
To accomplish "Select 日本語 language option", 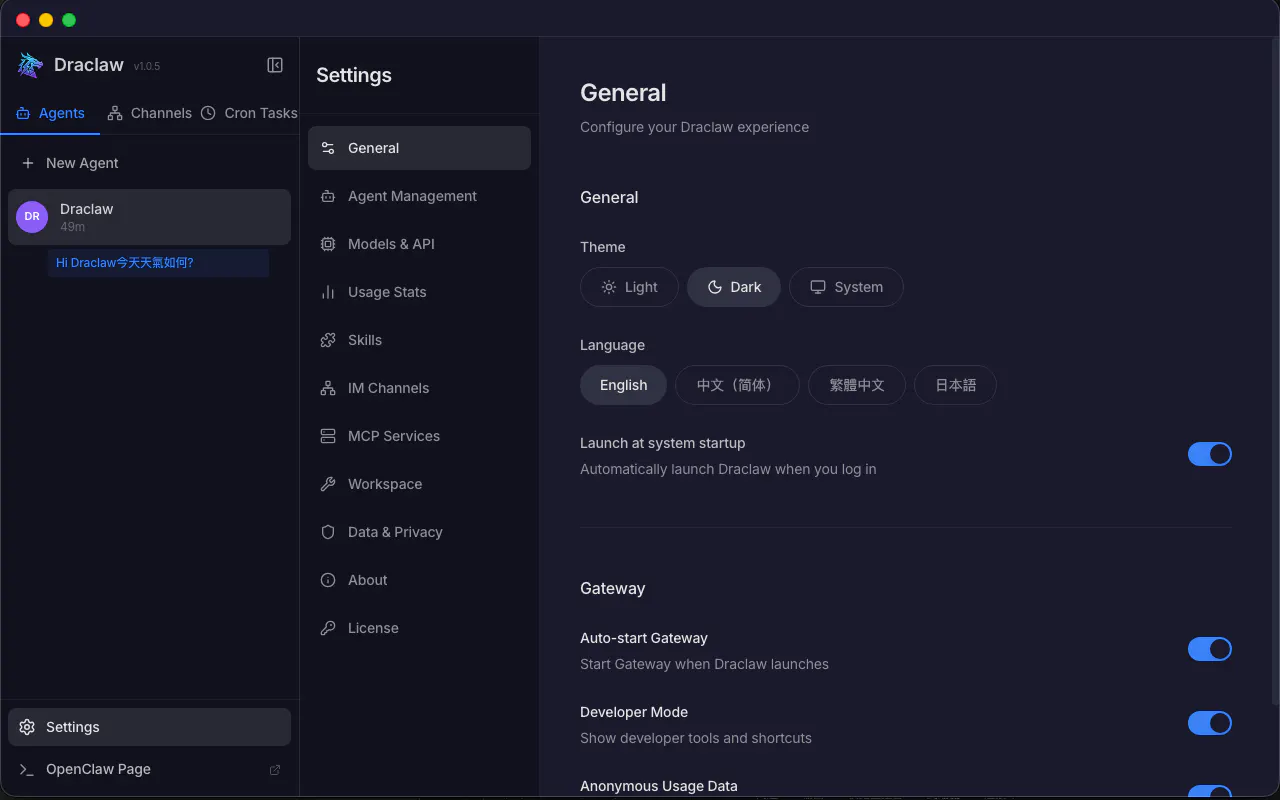I will point(955,385).
